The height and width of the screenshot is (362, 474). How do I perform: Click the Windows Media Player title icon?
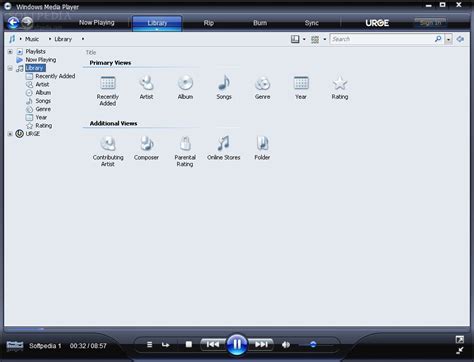pyautogui.click(x=8, y=6)
